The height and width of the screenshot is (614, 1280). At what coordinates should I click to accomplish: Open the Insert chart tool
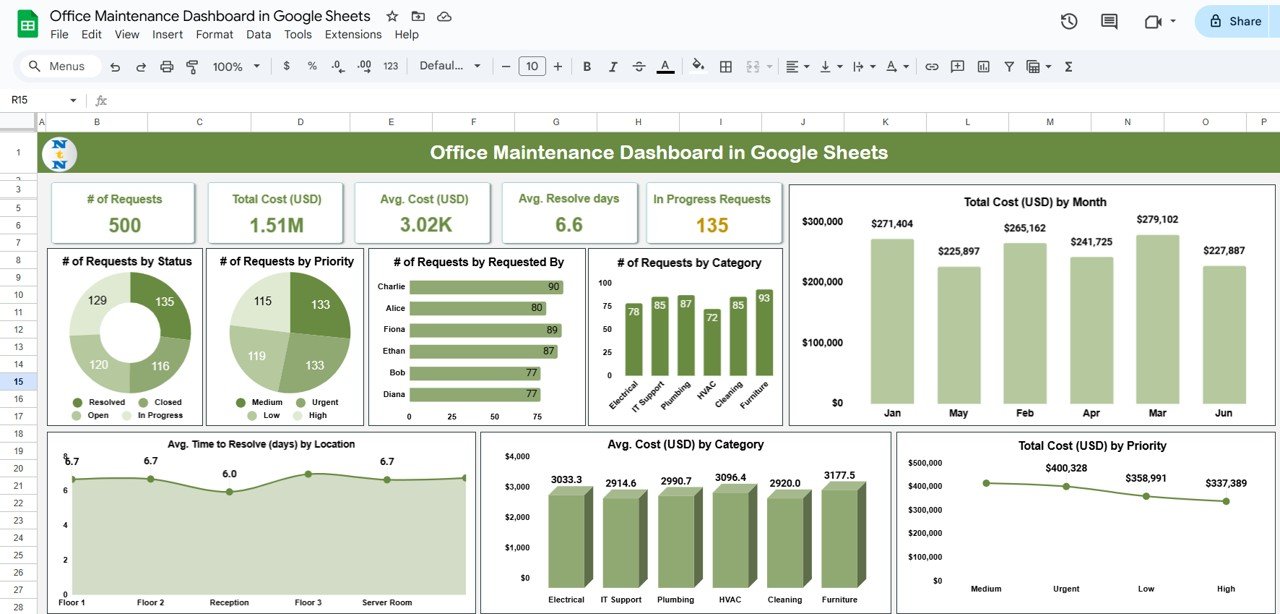984,66
